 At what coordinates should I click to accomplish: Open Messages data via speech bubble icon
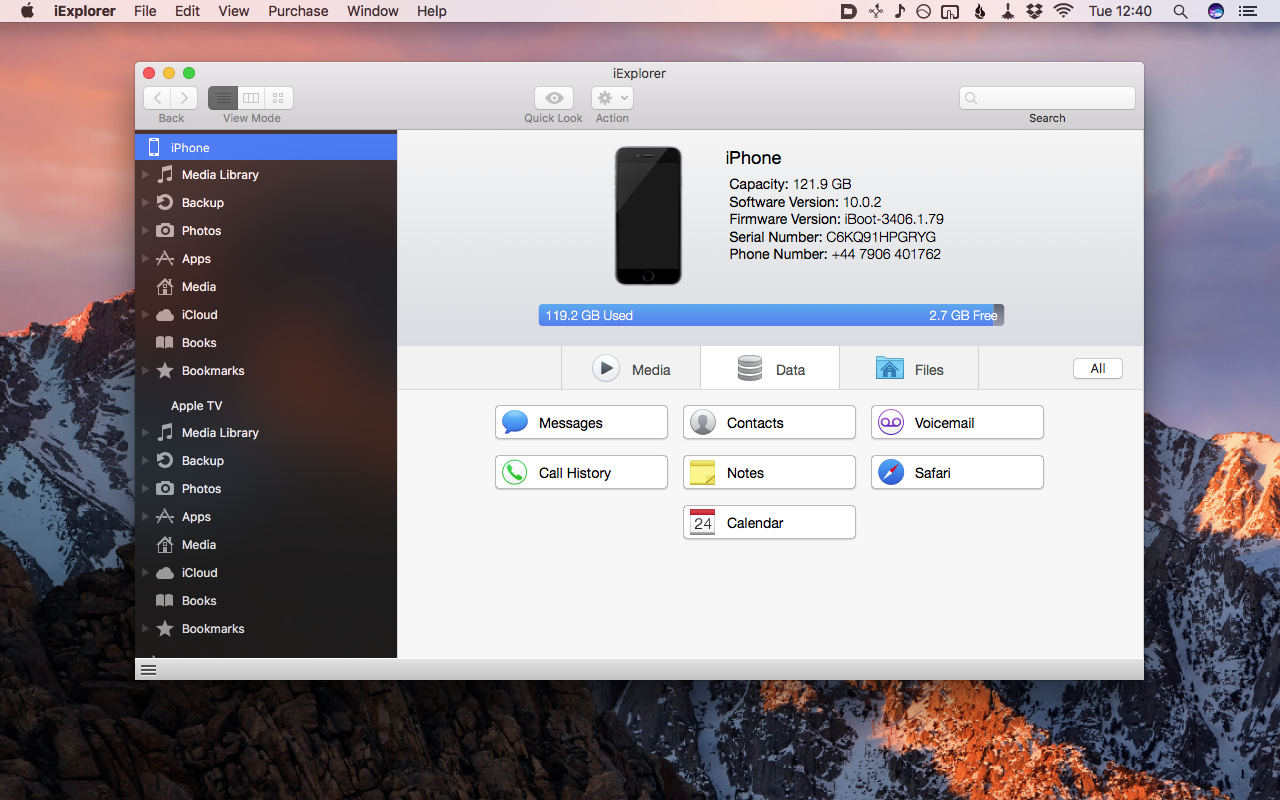point(515,422)
